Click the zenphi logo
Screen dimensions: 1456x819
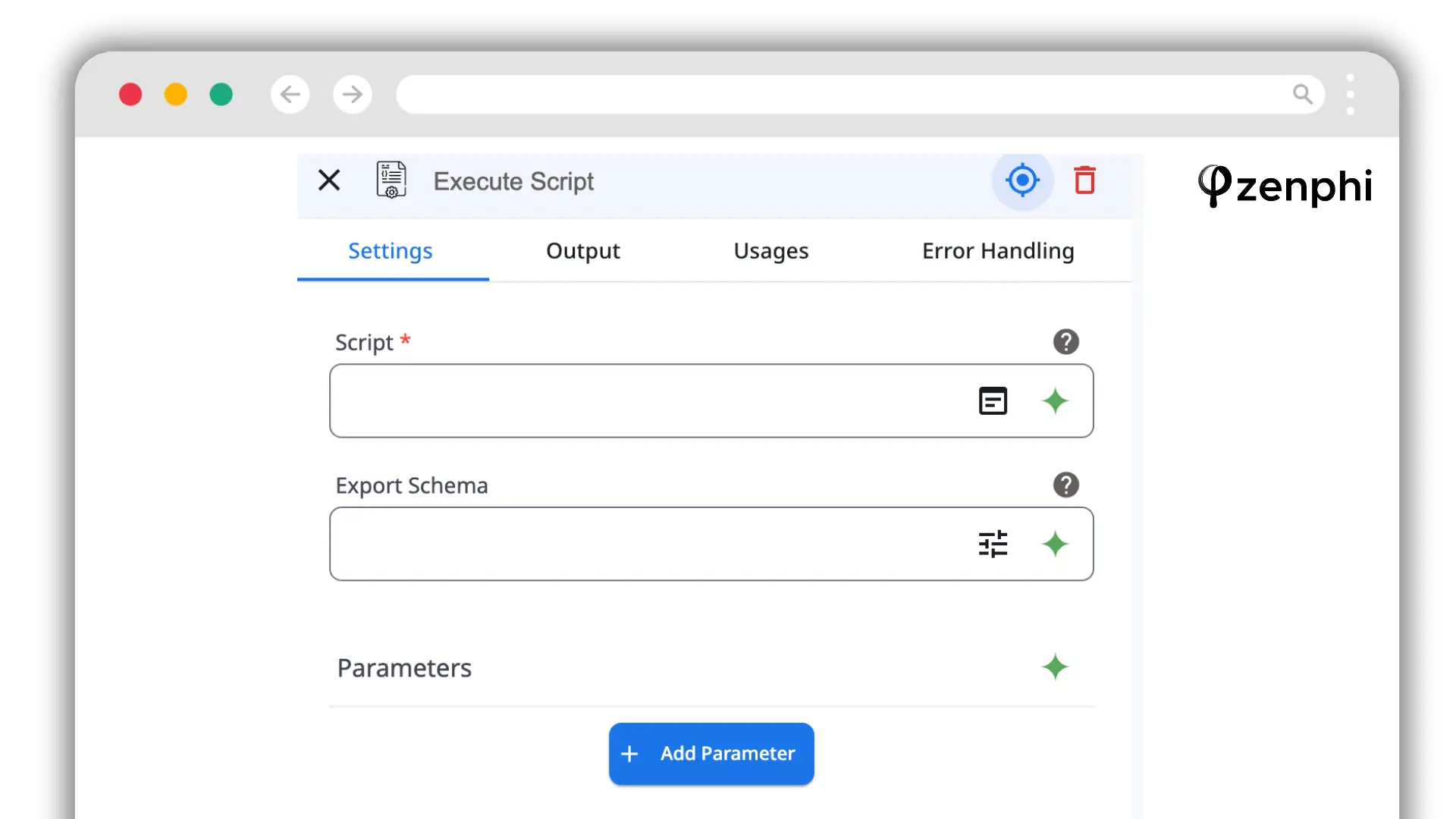point(1285,186)
